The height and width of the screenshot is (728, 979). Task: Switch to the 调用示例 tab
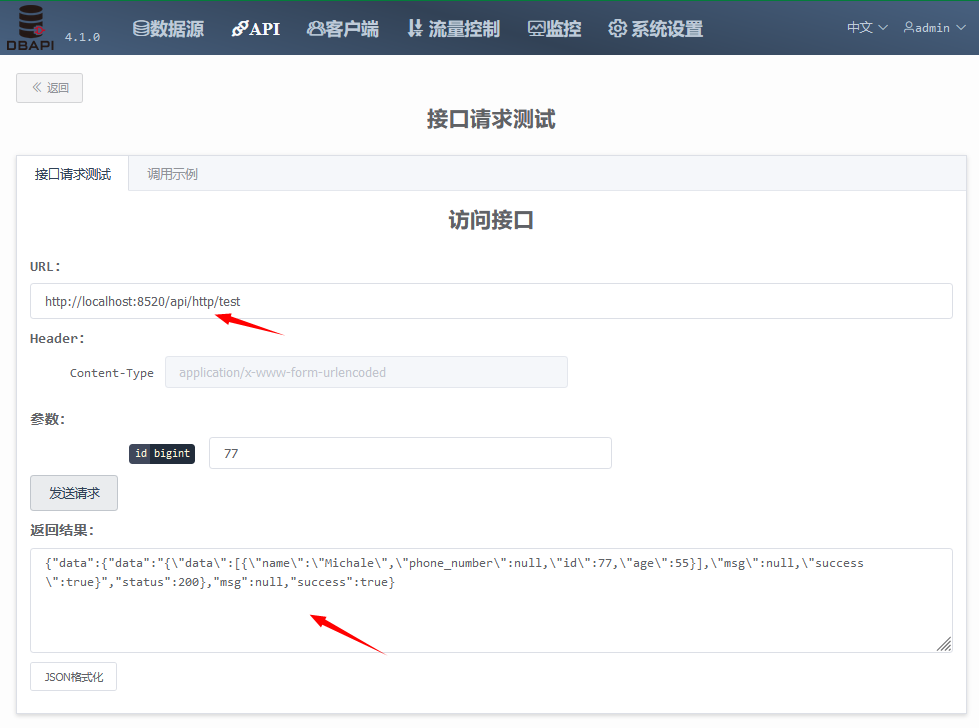point(169,172)
